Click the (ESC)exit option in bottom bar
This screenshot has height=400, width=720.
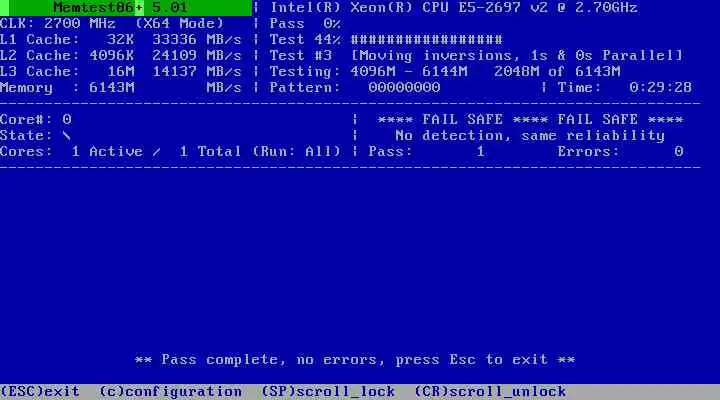click(40, 392)
